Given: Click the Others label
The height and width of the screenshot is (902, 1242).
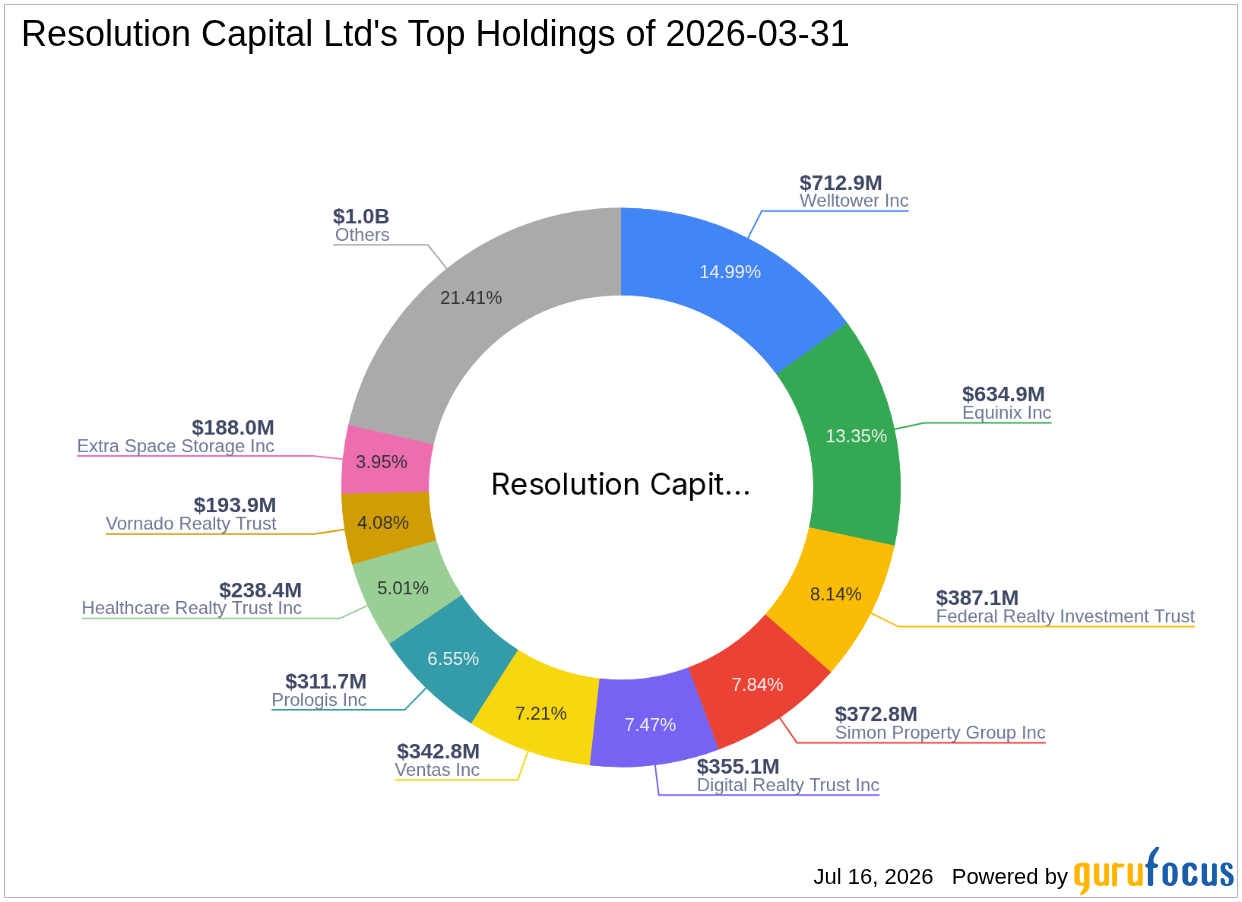Looking at the screenshot, I should 362,235.
